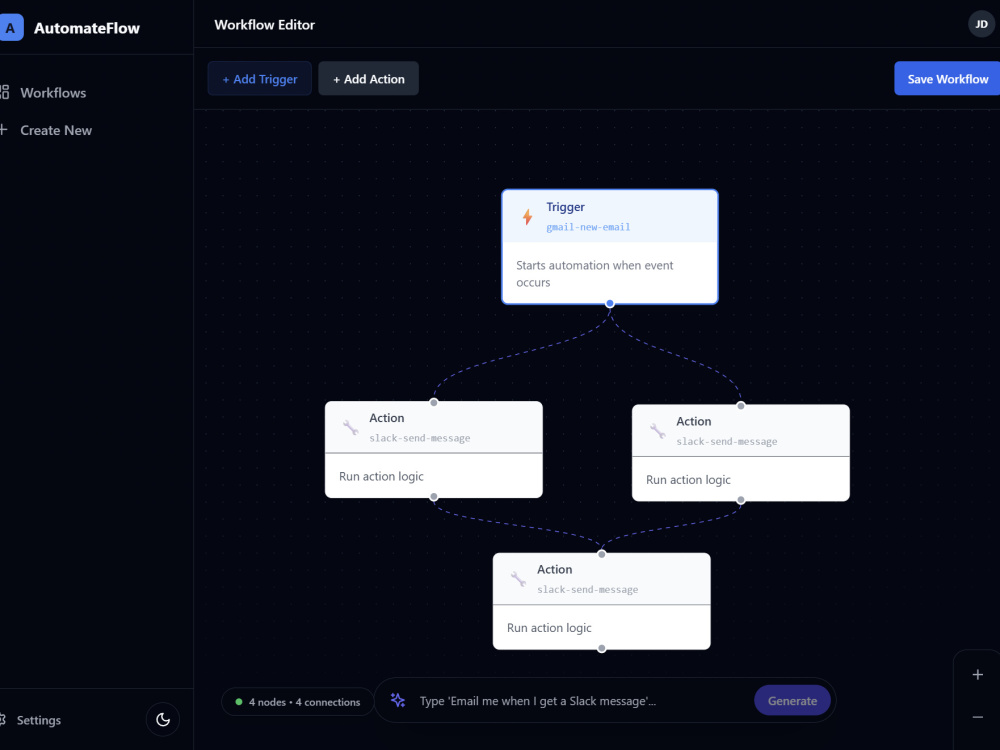Select the right Action node title
Viewport: 1000px width, 750px height.
[694, 421]
